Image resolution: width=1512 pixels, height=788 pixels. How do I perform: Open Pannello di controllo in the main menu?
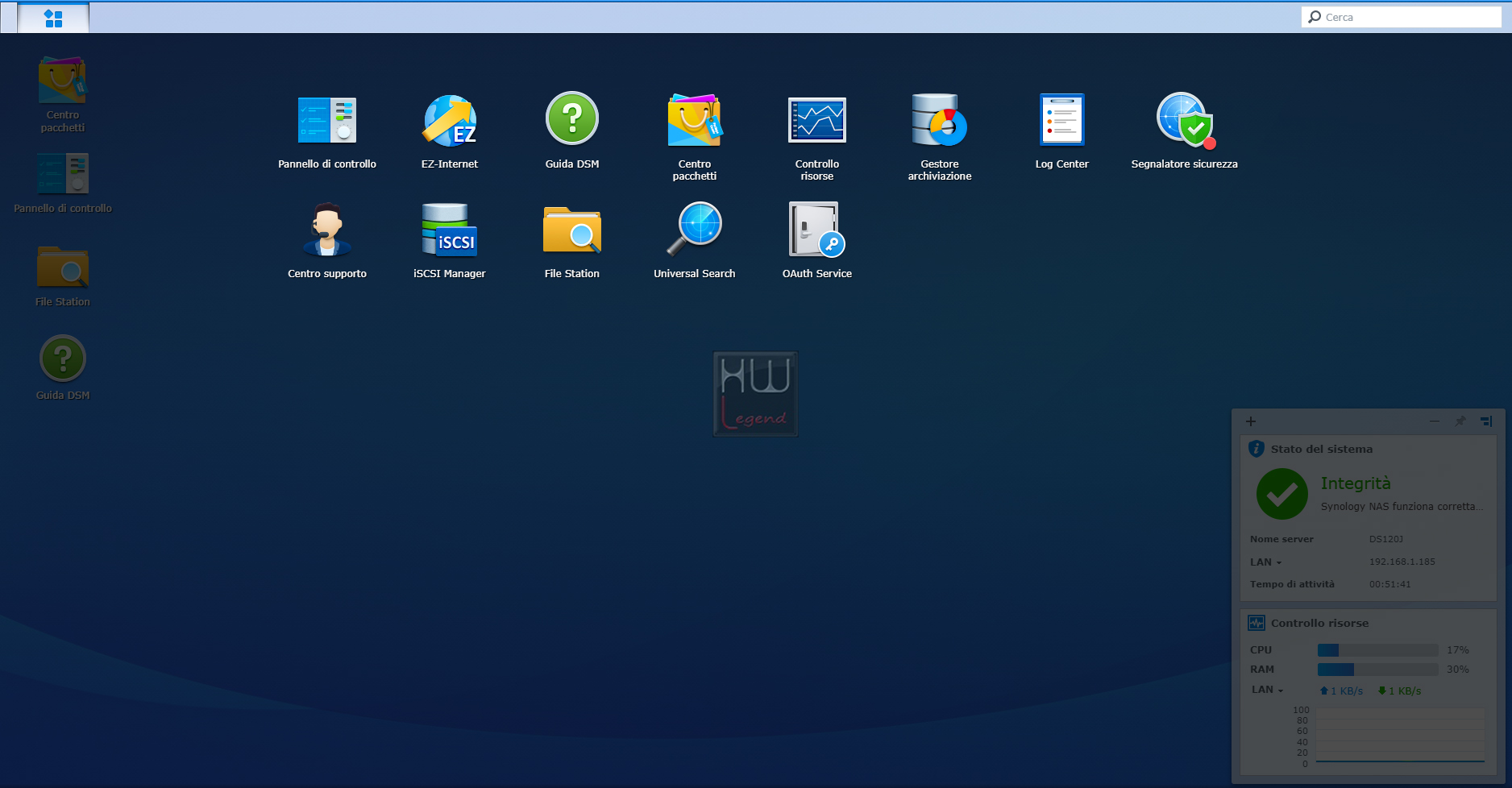(327, 131)
